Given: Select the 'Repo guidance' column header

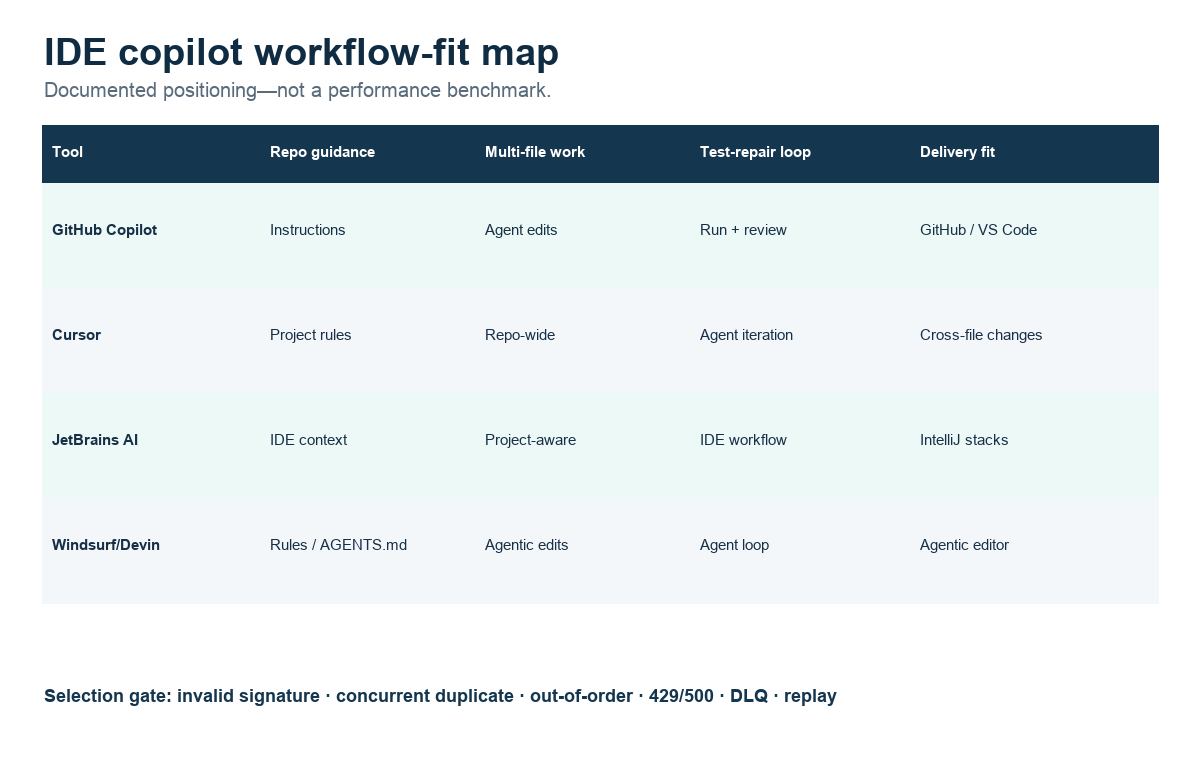Looking at the screenshot, I should tap(322, 152).
